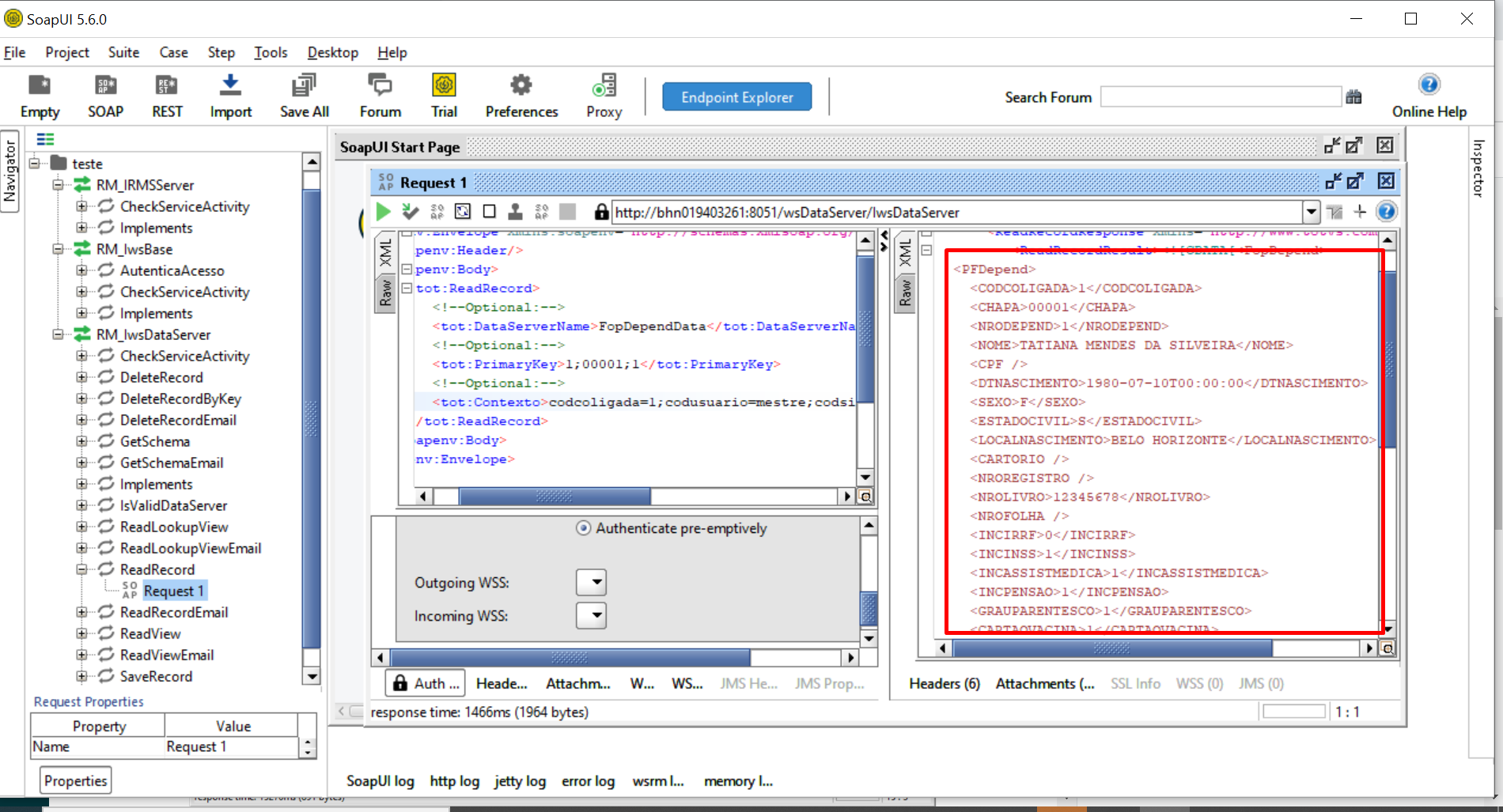This screenshot has height=812, width=1503.
Task: Create an Empty project from the toolbar
Action: point(40,96)
